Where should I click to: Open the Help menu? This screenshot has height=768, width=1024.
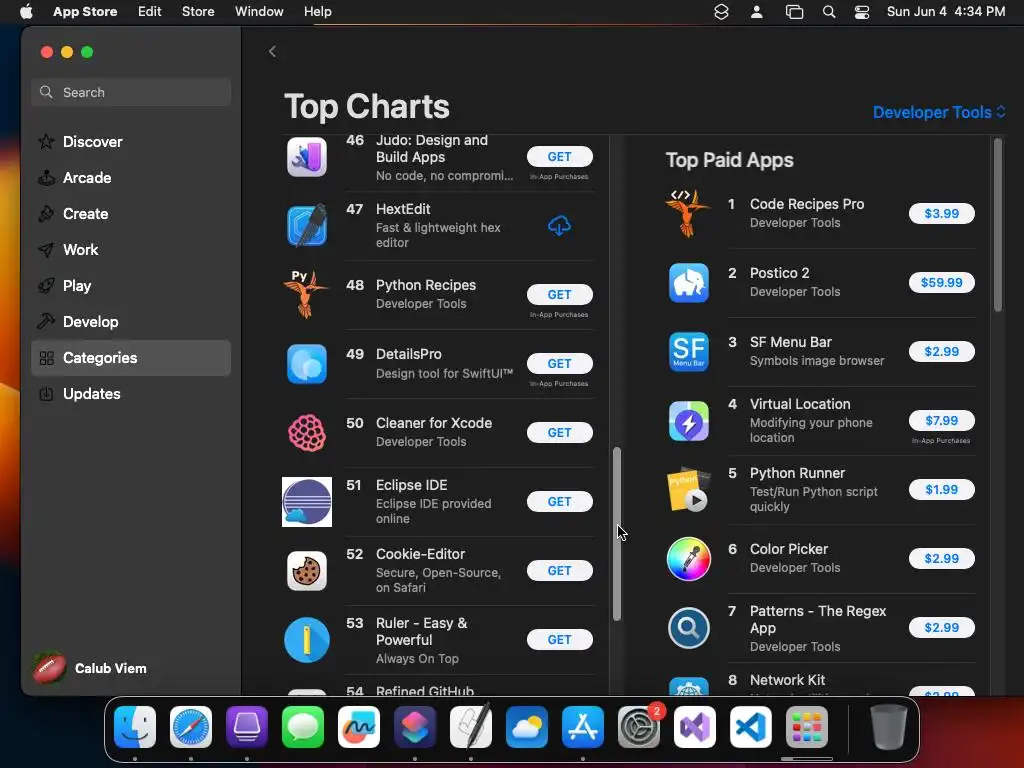tap(317, 12)
